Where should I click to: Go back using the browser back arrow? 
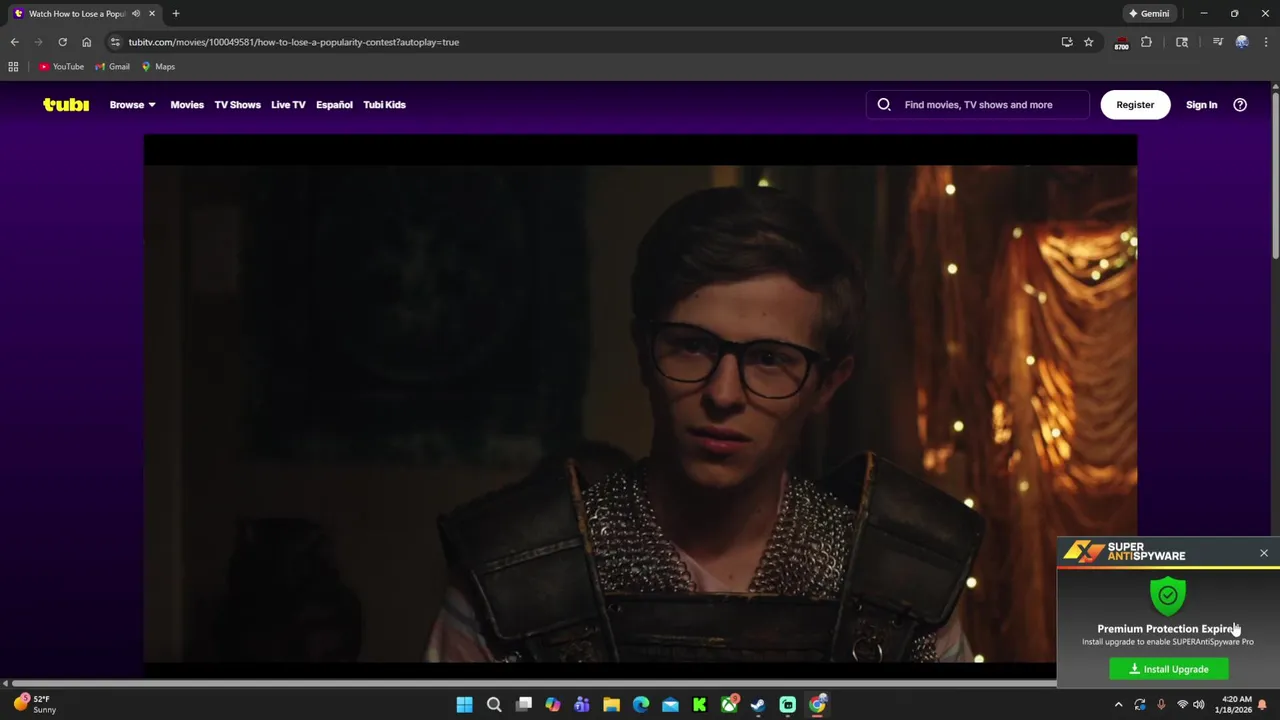pyautogui.click(x=14, y=42)
